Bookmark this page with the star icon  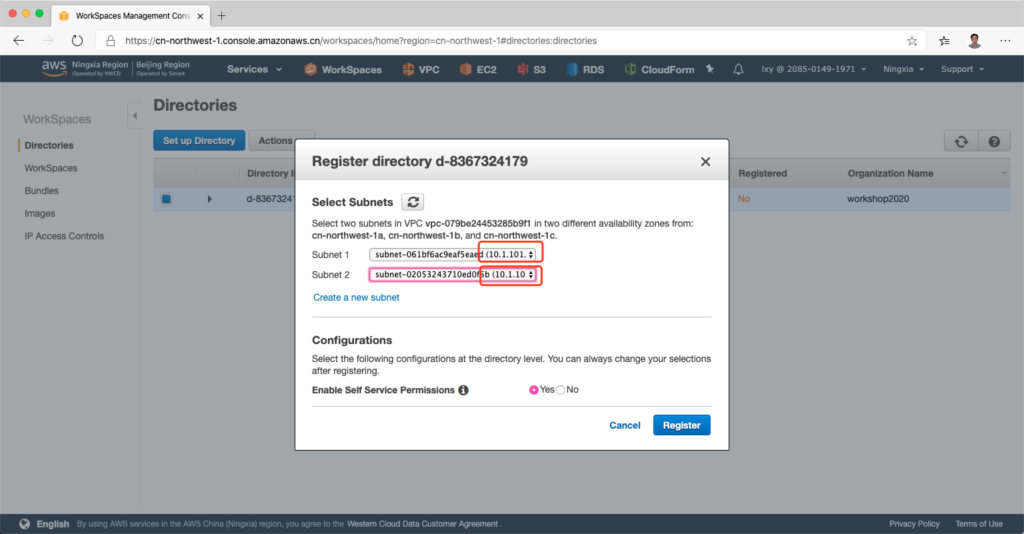coord(912,41)
